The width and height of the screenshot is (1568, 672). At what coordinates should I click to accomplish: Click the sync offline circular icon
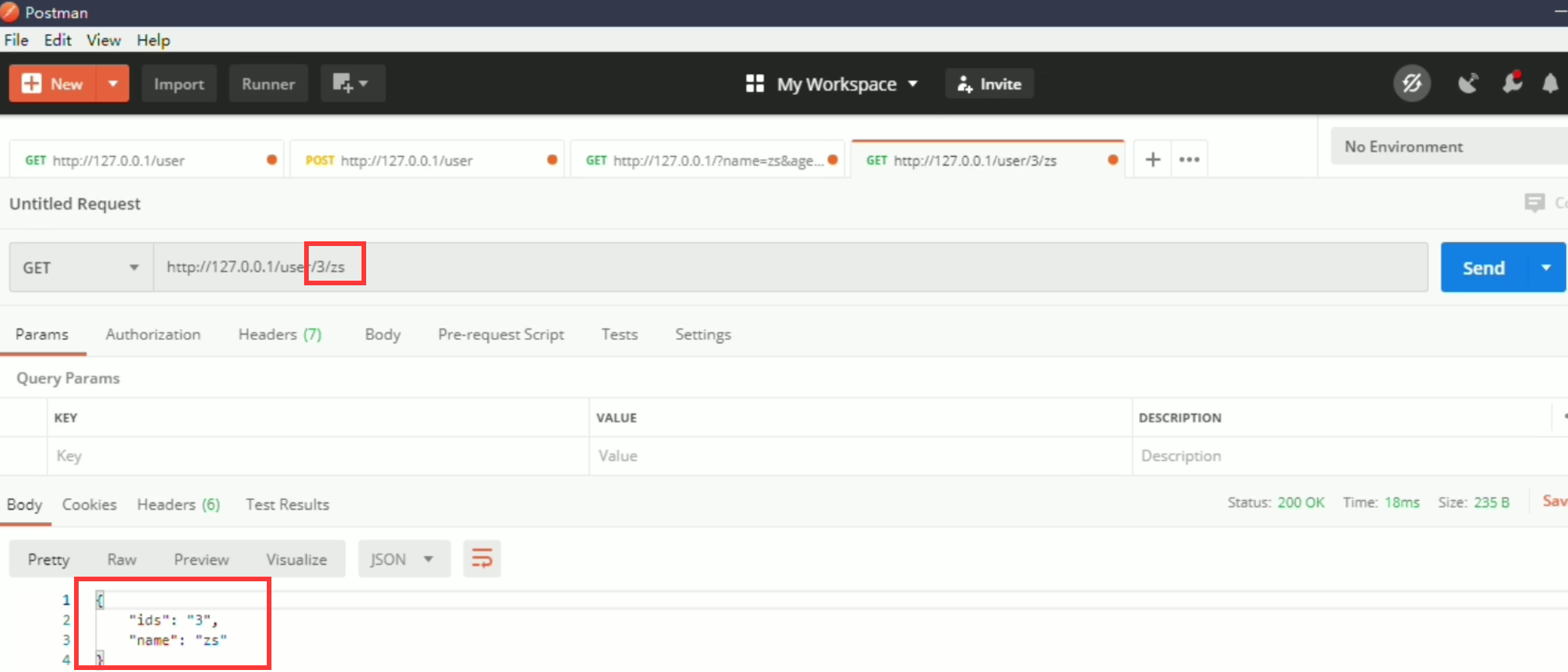point(1411,84)
